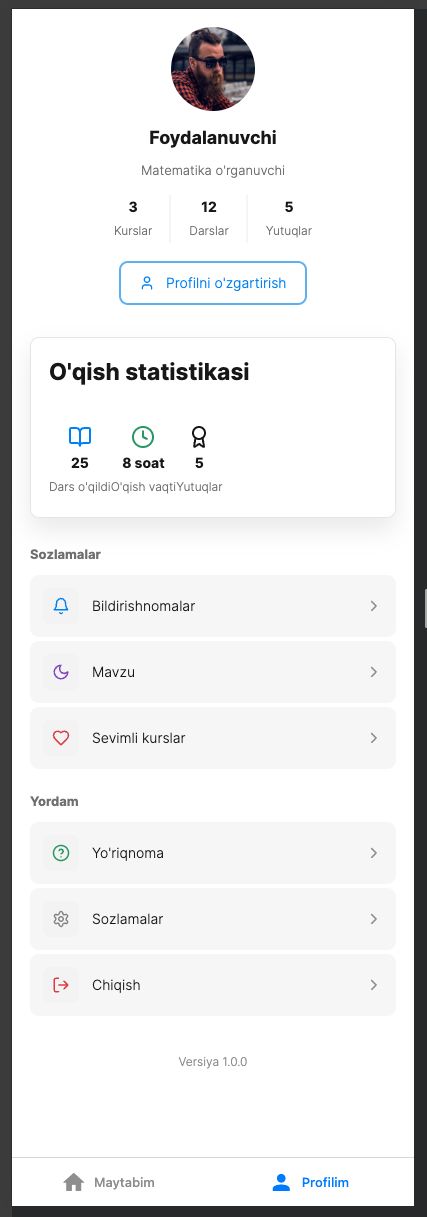
Task: Expand the Bildirishnomalar row chevron
Action: click(373, 606)
